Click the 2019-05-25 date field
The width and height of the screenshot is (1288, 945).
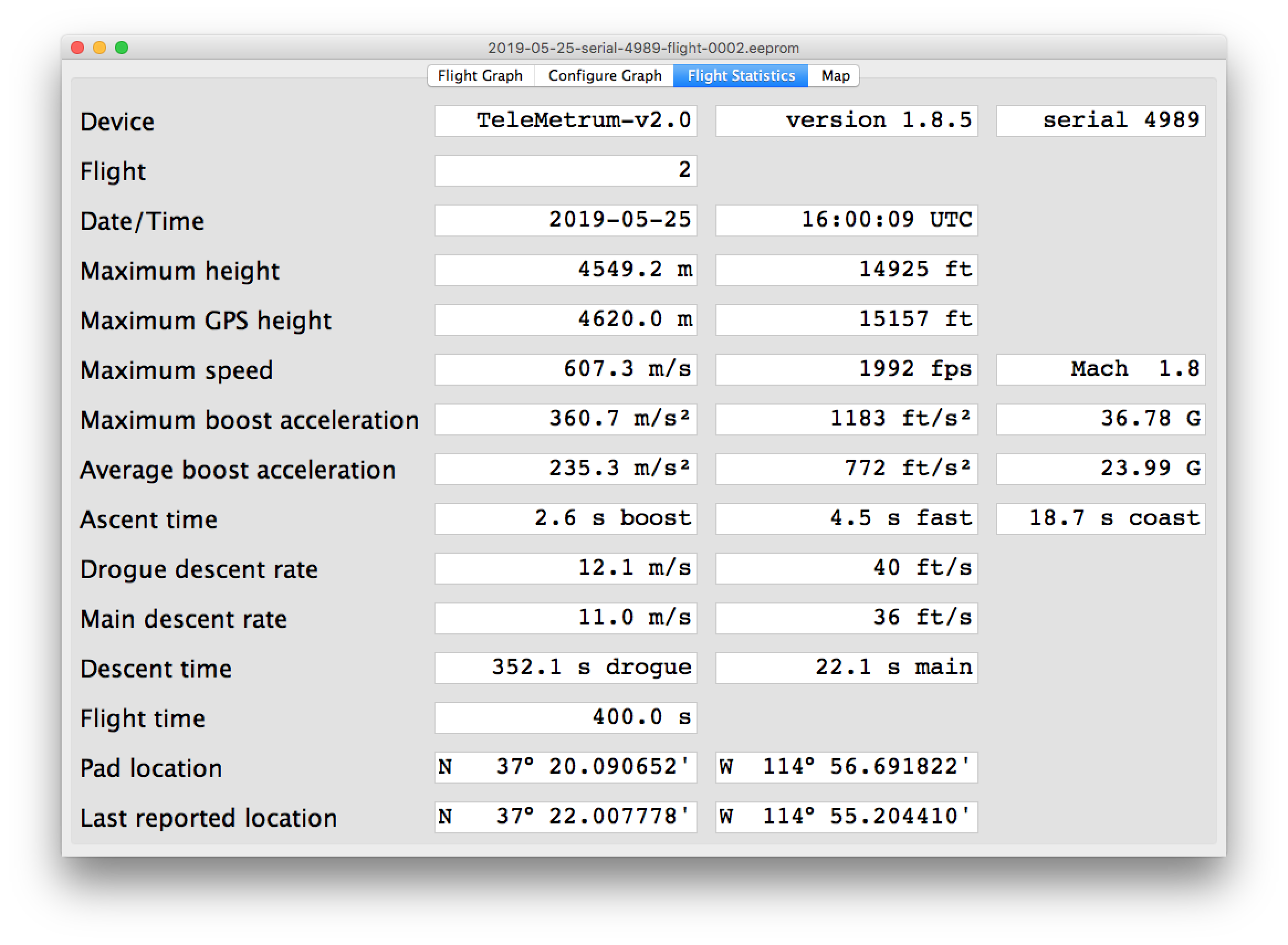[x=566, y=221]
